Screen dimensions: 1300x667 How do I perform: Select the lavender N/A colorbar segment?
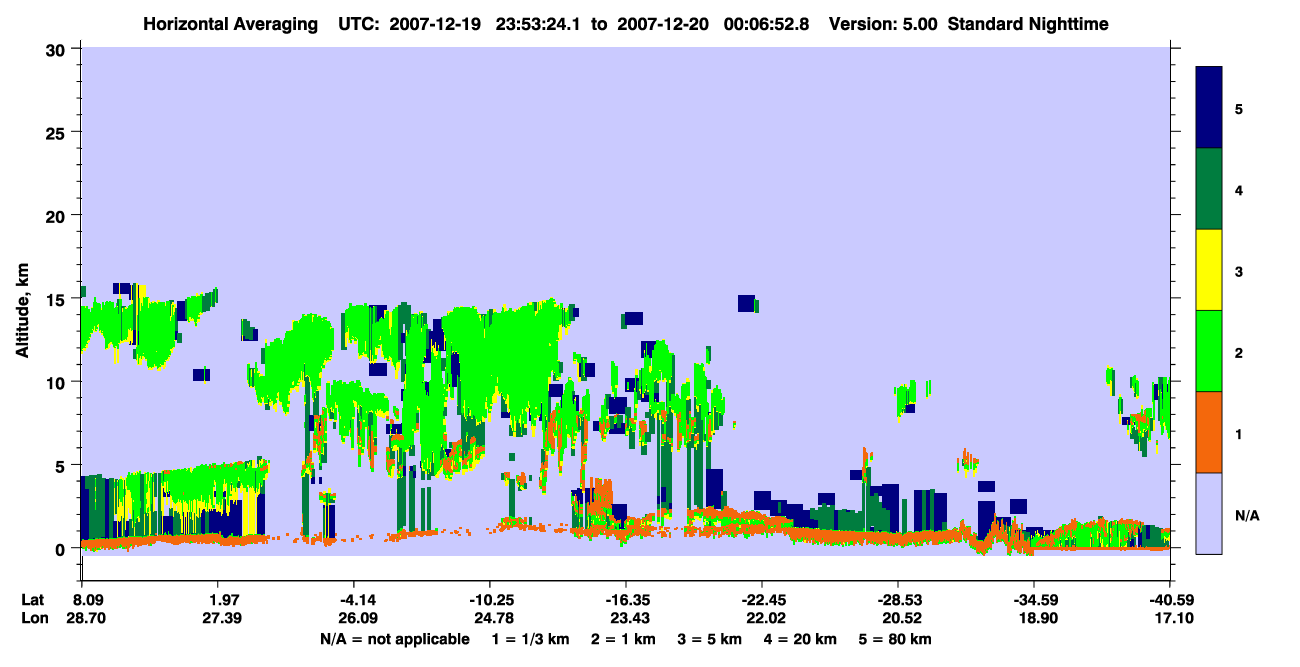click(x=1209, y=513)
